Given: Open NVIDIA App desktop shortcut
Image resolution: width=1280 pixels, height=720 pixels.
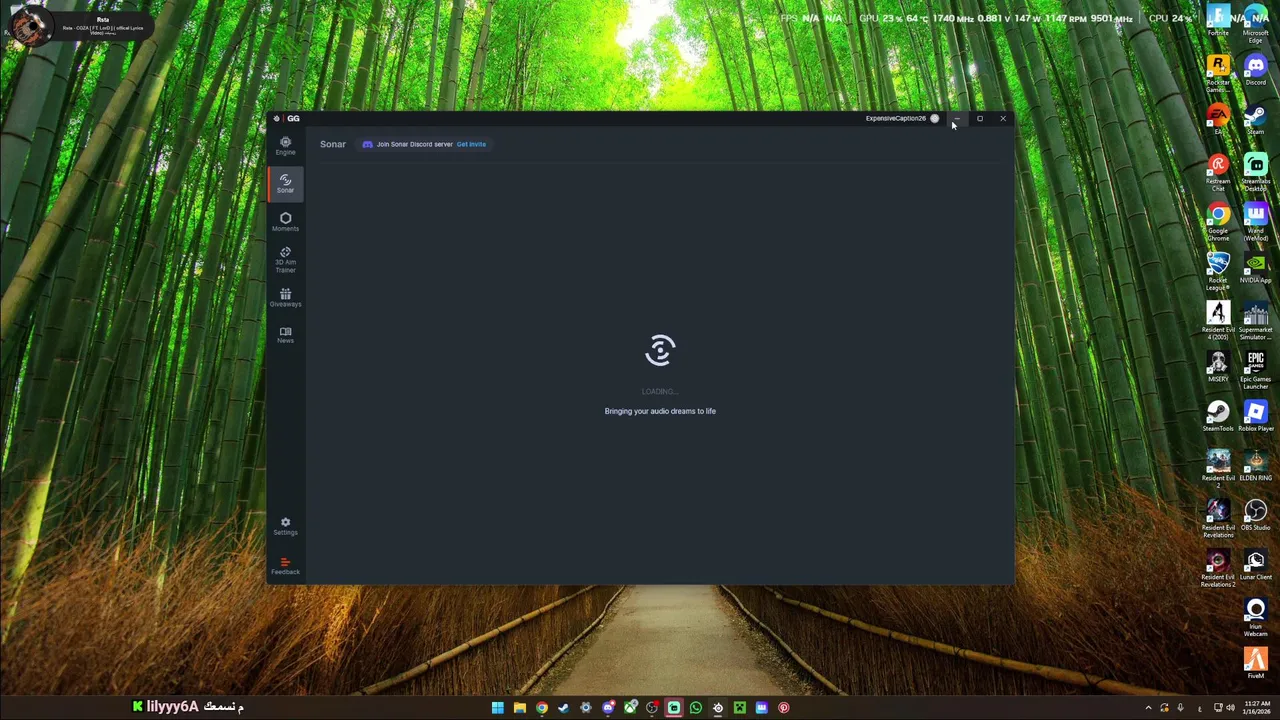Looking at the screenshot, I should pos(1255,268).
